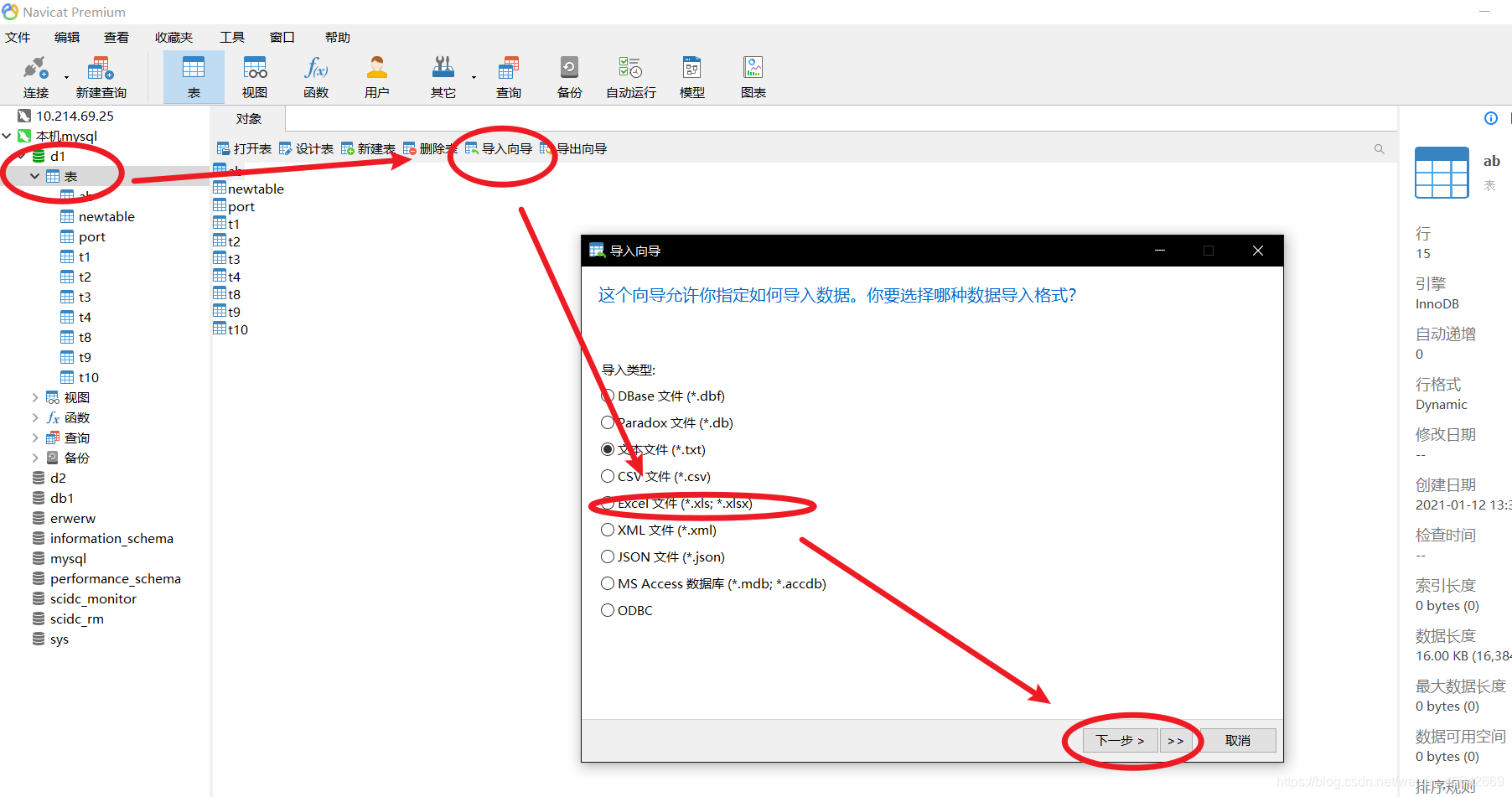Click 设计表 design table button

[306, 148]
